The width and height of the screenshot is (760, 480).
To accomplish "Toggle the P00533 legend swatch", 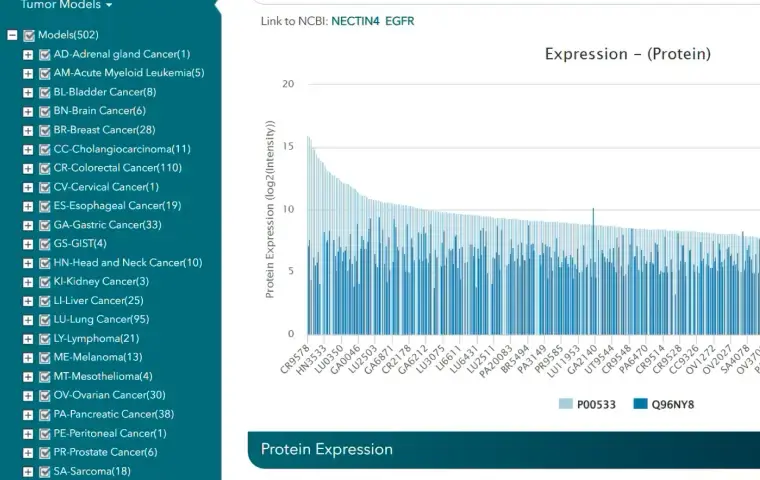I will click(x=566, y=405).
